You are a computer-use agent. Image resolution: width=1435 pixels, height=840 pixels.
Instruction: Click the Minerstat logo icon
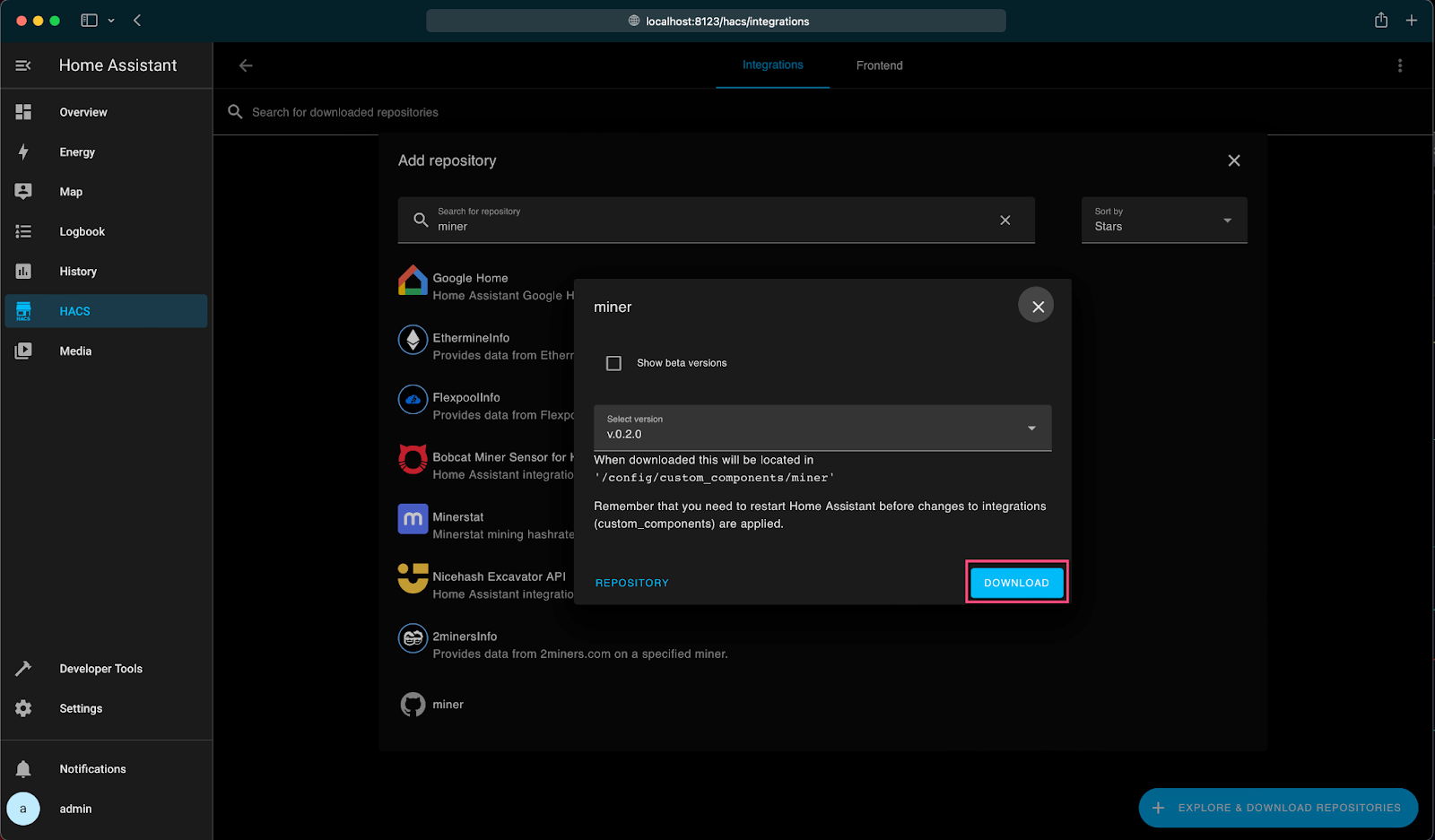(413, 519)
